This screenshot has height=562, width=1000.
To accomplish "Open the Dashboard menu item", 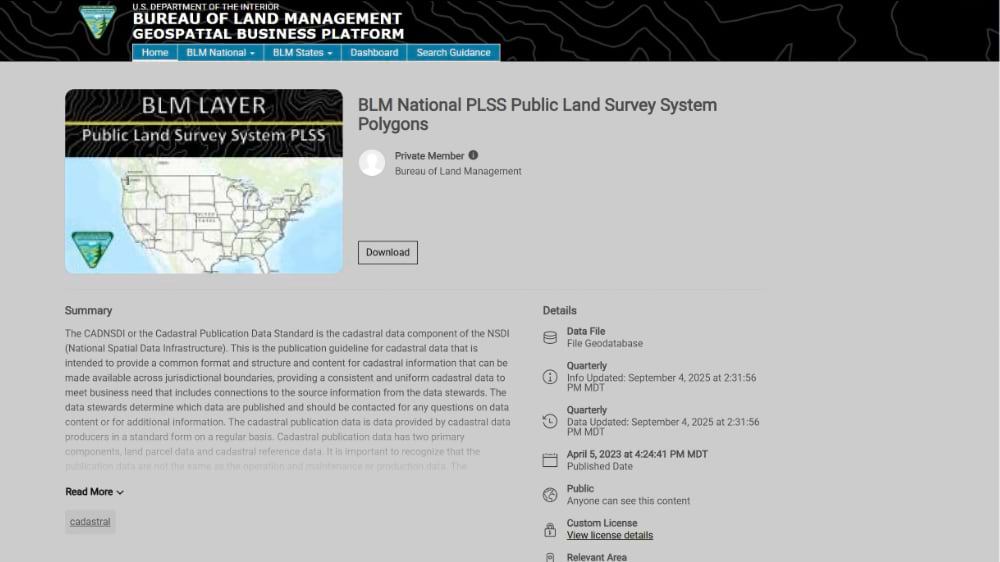I will (x=374, y=52).
